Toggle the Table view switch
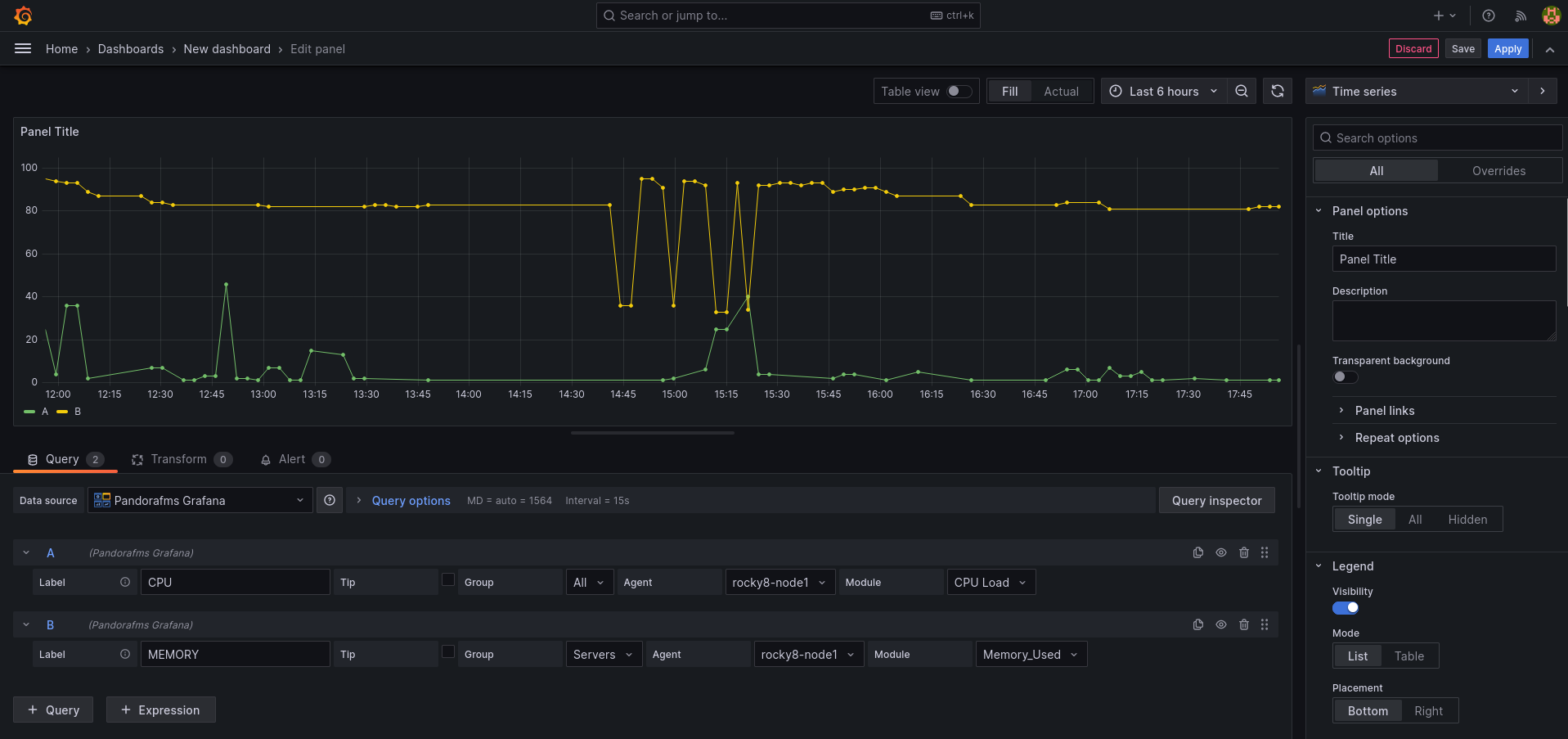 click(x=959, y=91)
